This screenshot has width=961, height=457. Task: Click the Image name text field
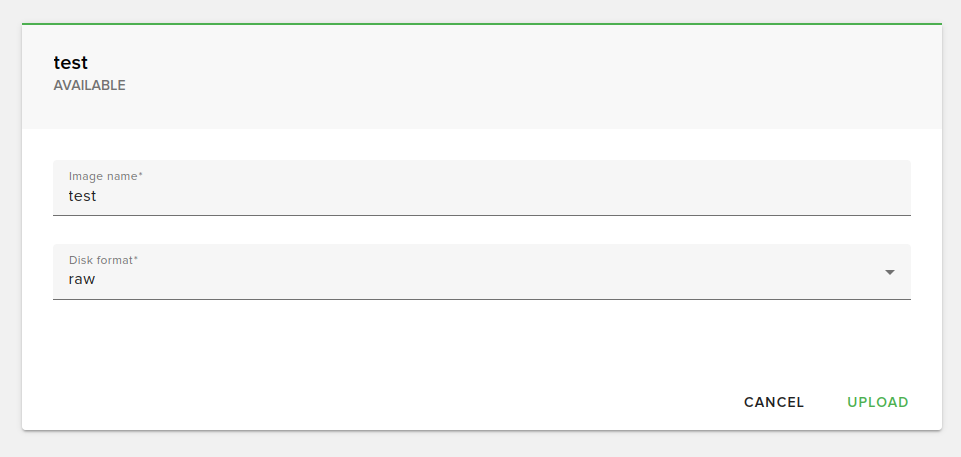tap(480, 188)
